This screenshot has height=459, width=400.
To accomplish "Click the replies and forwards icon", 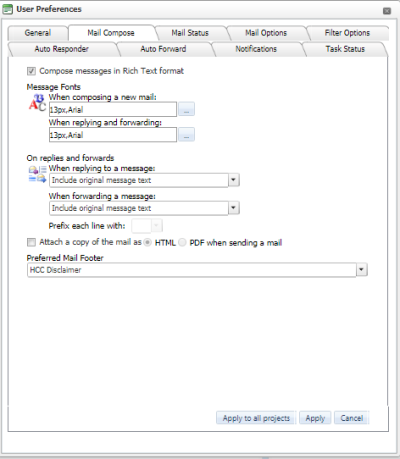I will 37,174.
